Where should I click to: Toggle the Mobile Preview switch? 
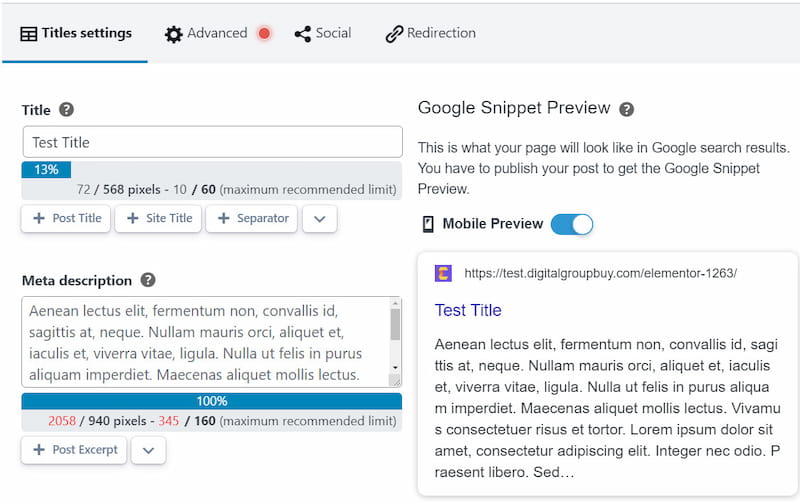(x=572, y=224)
